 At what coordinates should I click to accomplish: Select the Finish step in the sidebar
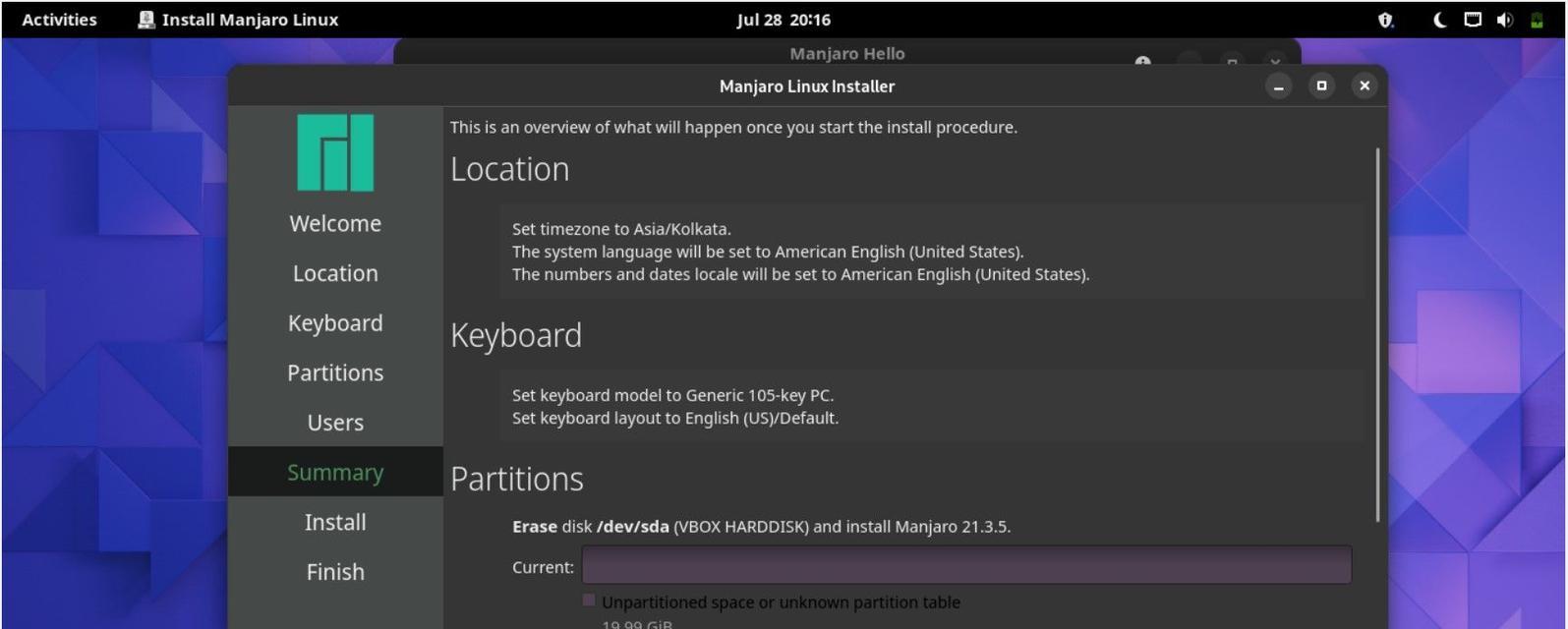point(335,572)
